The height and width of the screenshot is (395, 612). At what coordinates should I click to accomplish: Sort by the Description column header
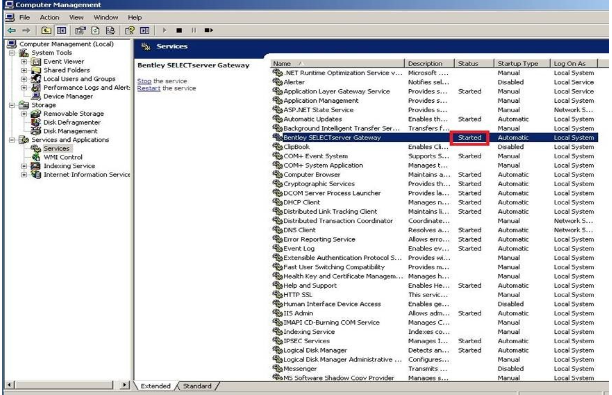click(429, 63)
